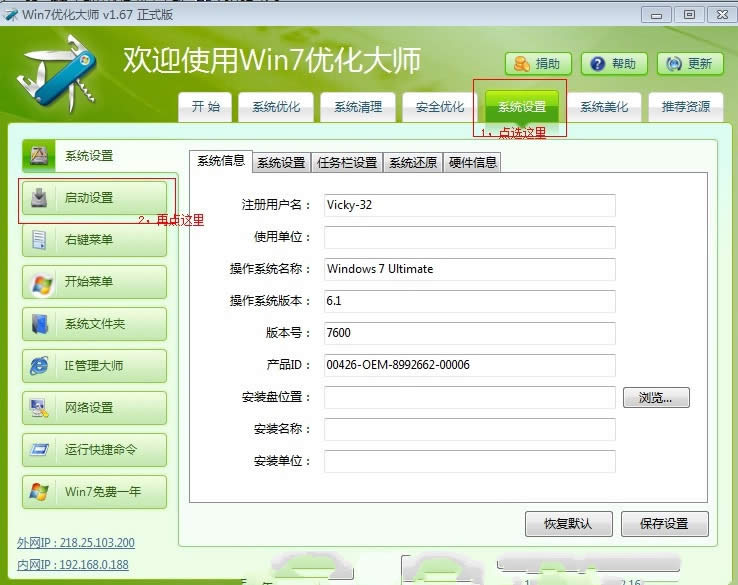The width and height of the screenshot is (738, 585).
Task: Click the 启动设置 download icon
Action: click(39, 197)
